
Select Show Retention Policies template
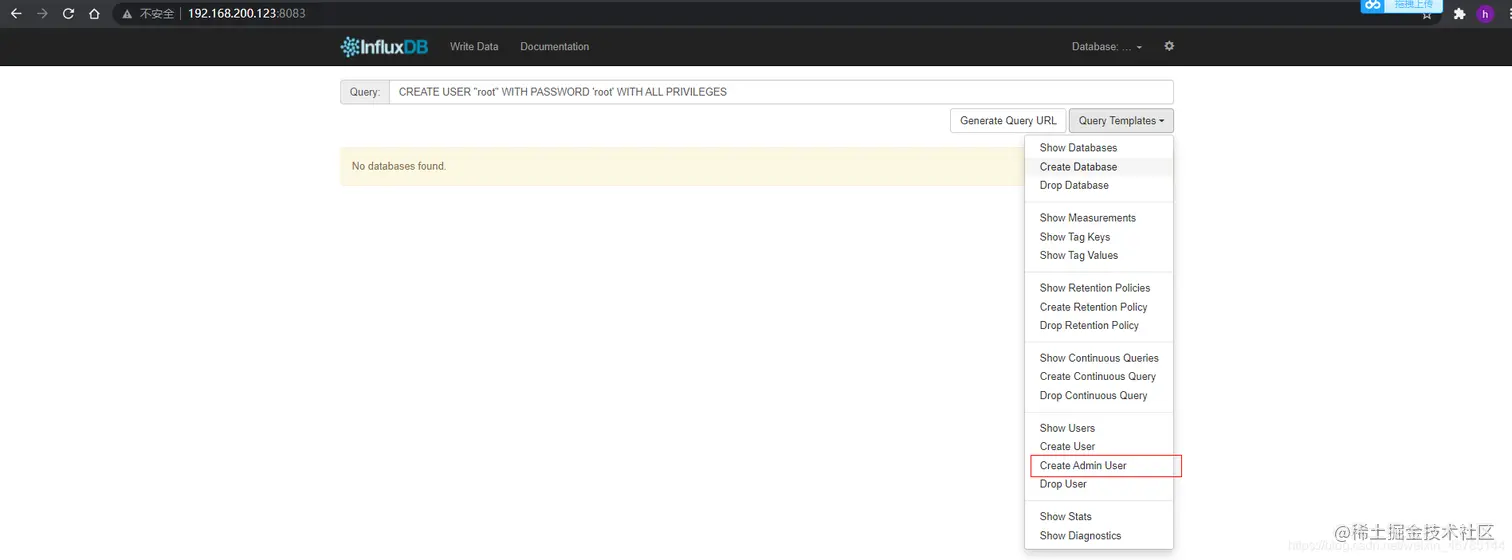click(1099, 288)
